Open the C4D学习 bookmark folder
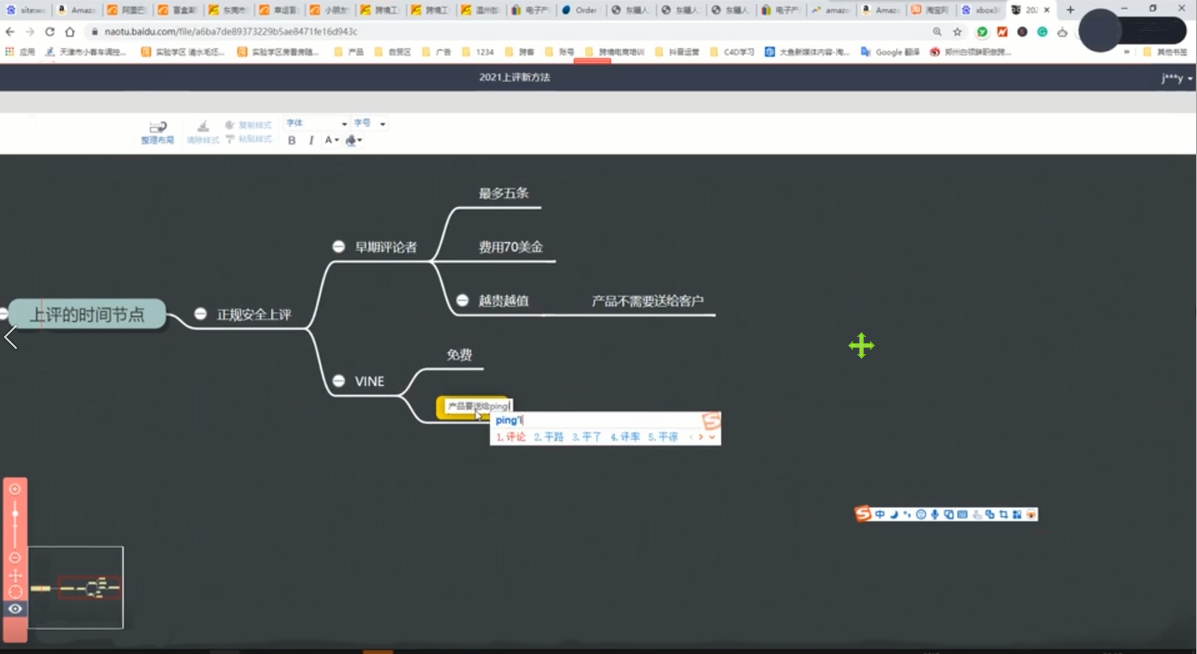Viewport: 1197px width, 654px height. [x=731, y=52]
